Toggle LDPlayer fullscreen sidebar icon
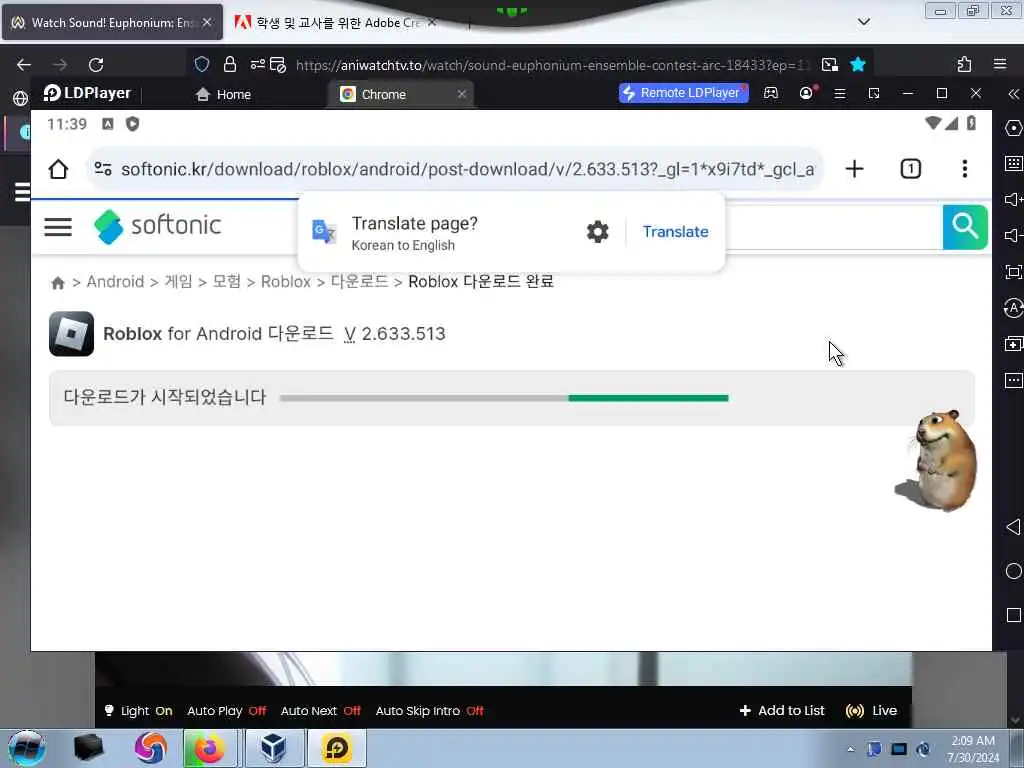The image size is (1024, 768). click(x=1013, y=272)
